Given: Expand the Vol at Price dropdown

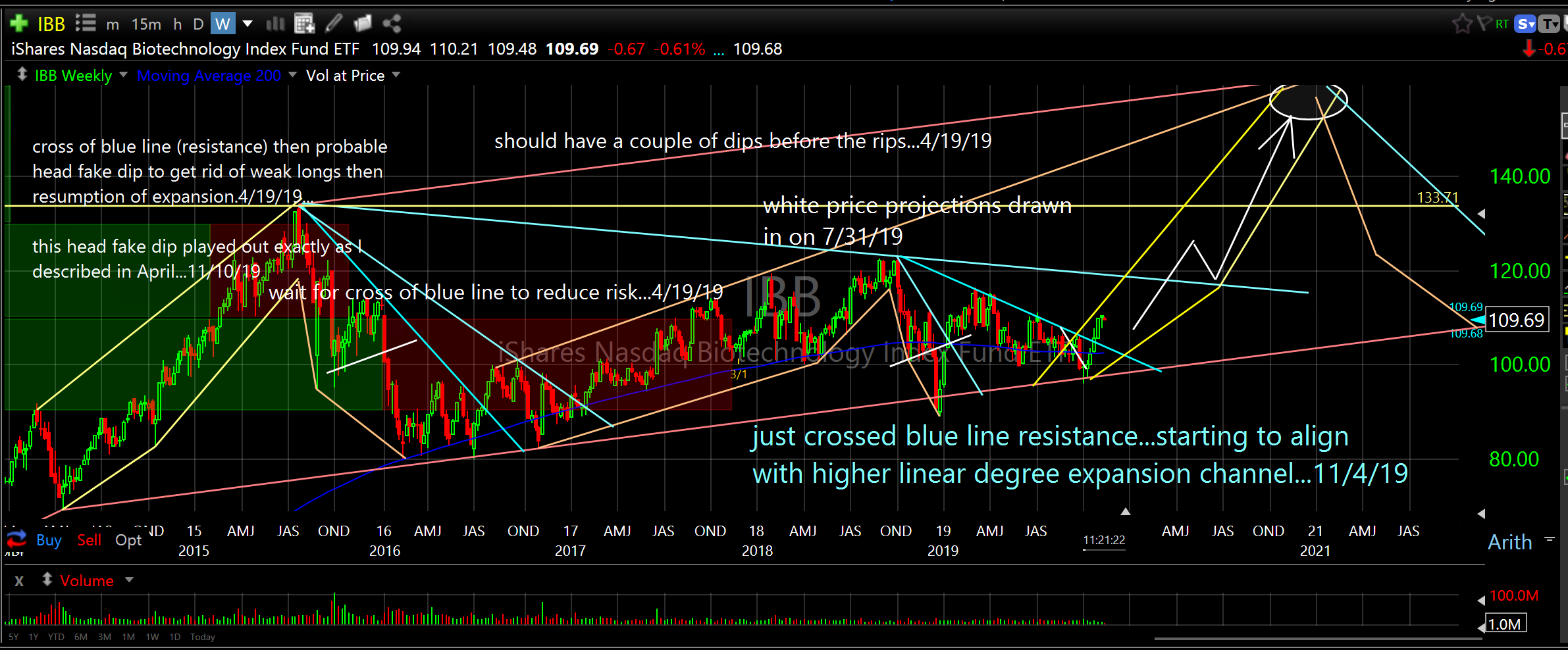Looking at the screenshot, I should [x=396, y=75].
